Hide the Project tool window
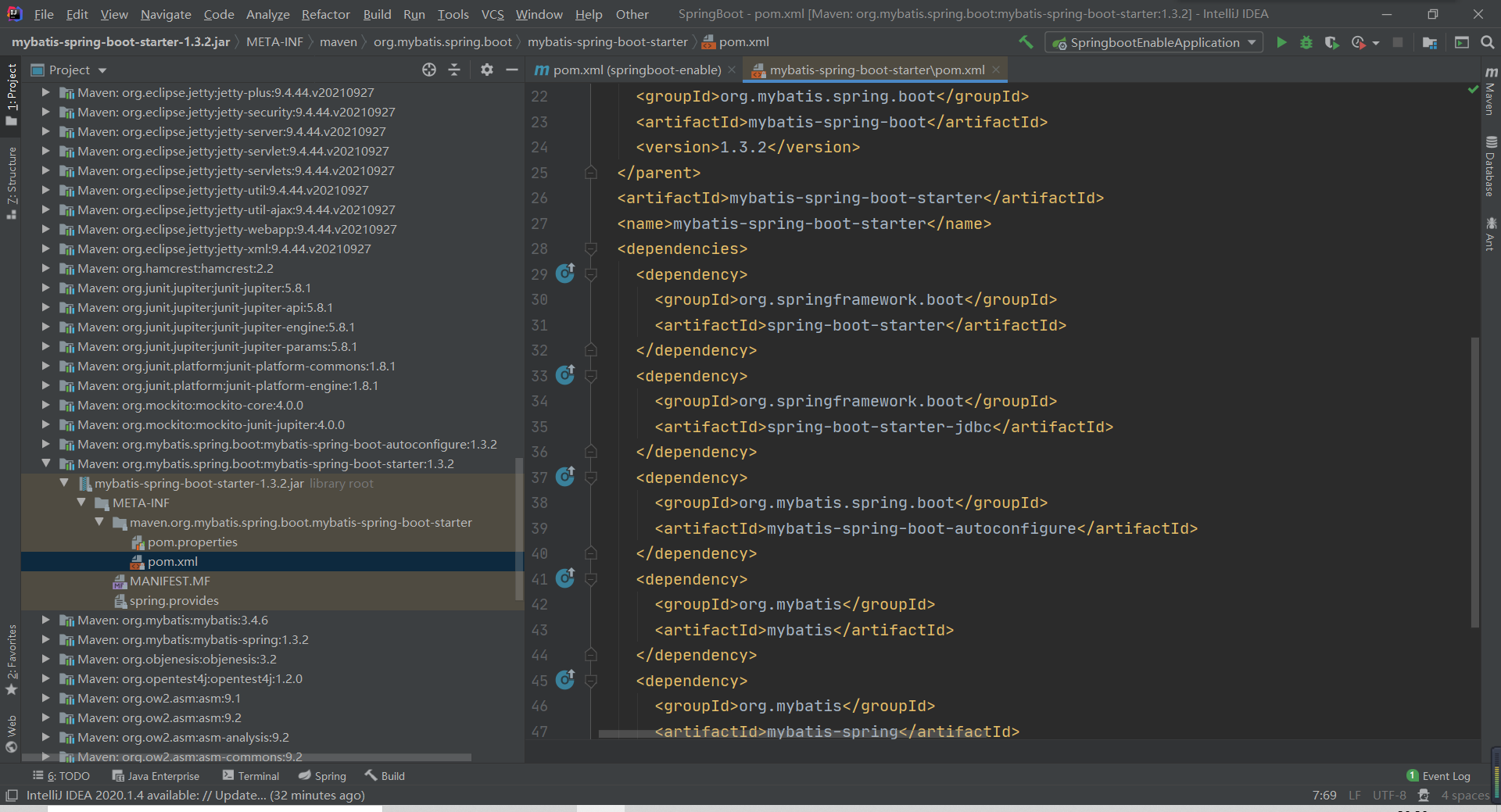Screen dimensions: 1501x812 pos(512,70)
